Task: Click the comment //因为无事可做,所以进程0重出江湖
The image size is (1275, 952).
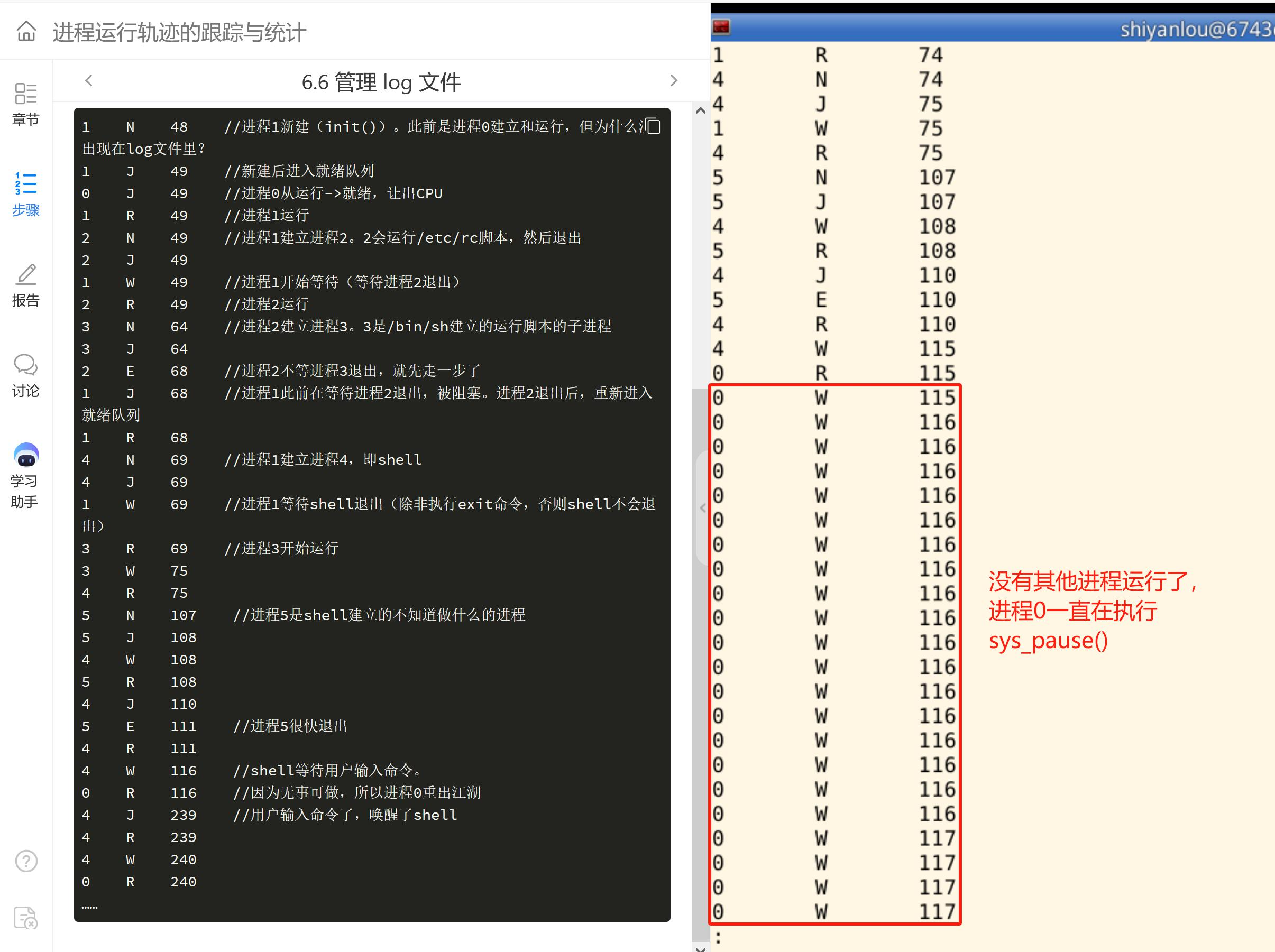Action: point(357,793)
